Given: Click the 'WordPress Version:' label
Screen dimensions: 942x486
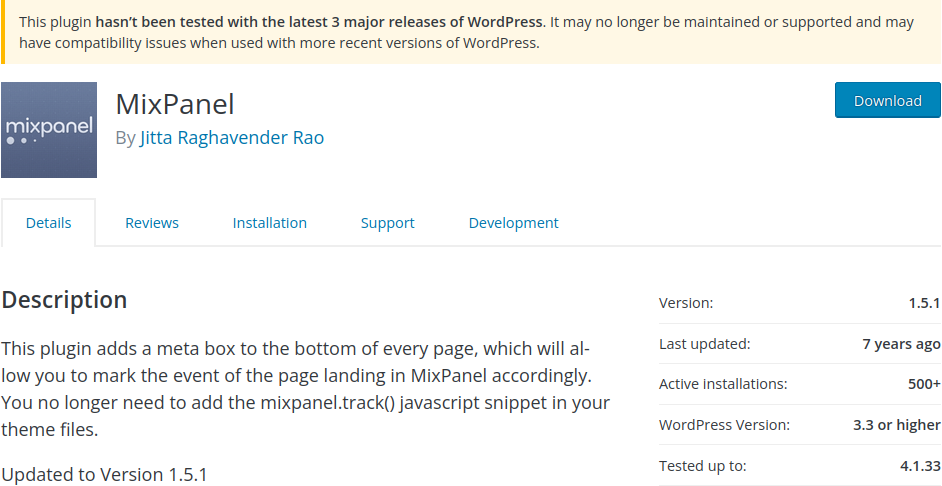Looking at the screenshot, I should coord(725,425).
